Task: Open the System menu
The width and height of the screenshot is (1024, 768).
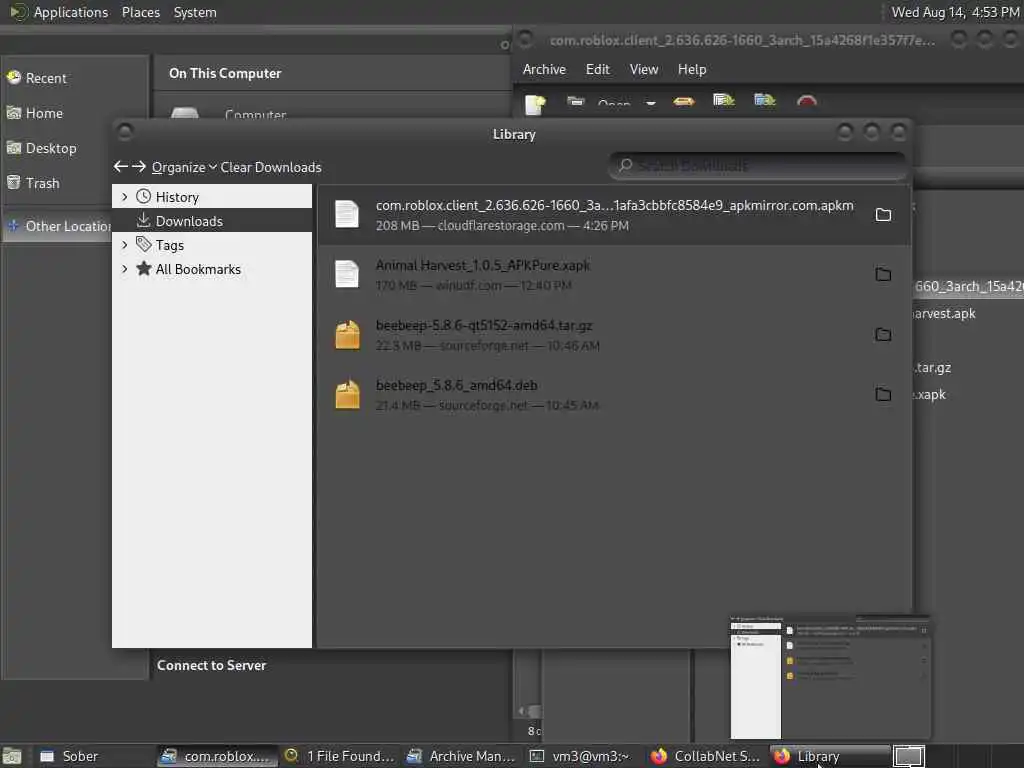Action: 195,12
